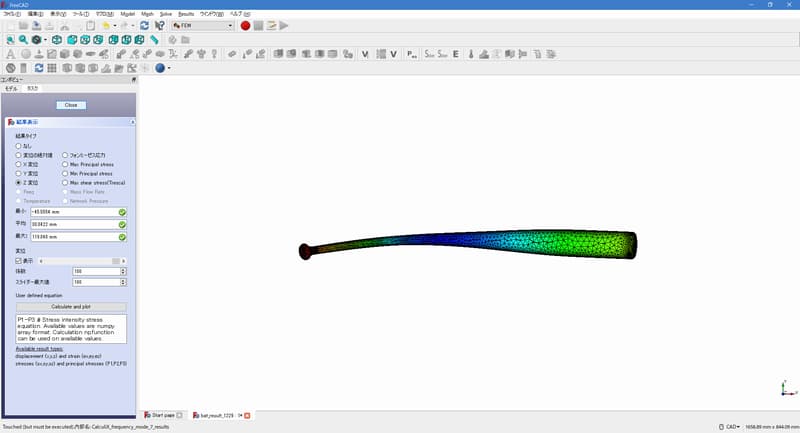Open the draw style dropdown arrow
The width and height of the screenshot is (800, 433).
tap(45, 40)
